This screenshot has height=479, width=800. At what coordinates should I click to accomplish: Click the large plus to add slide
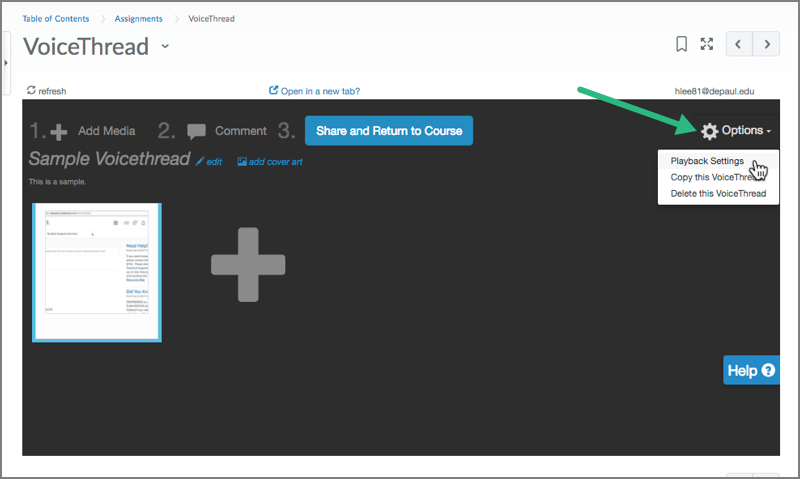click(248, 265)
